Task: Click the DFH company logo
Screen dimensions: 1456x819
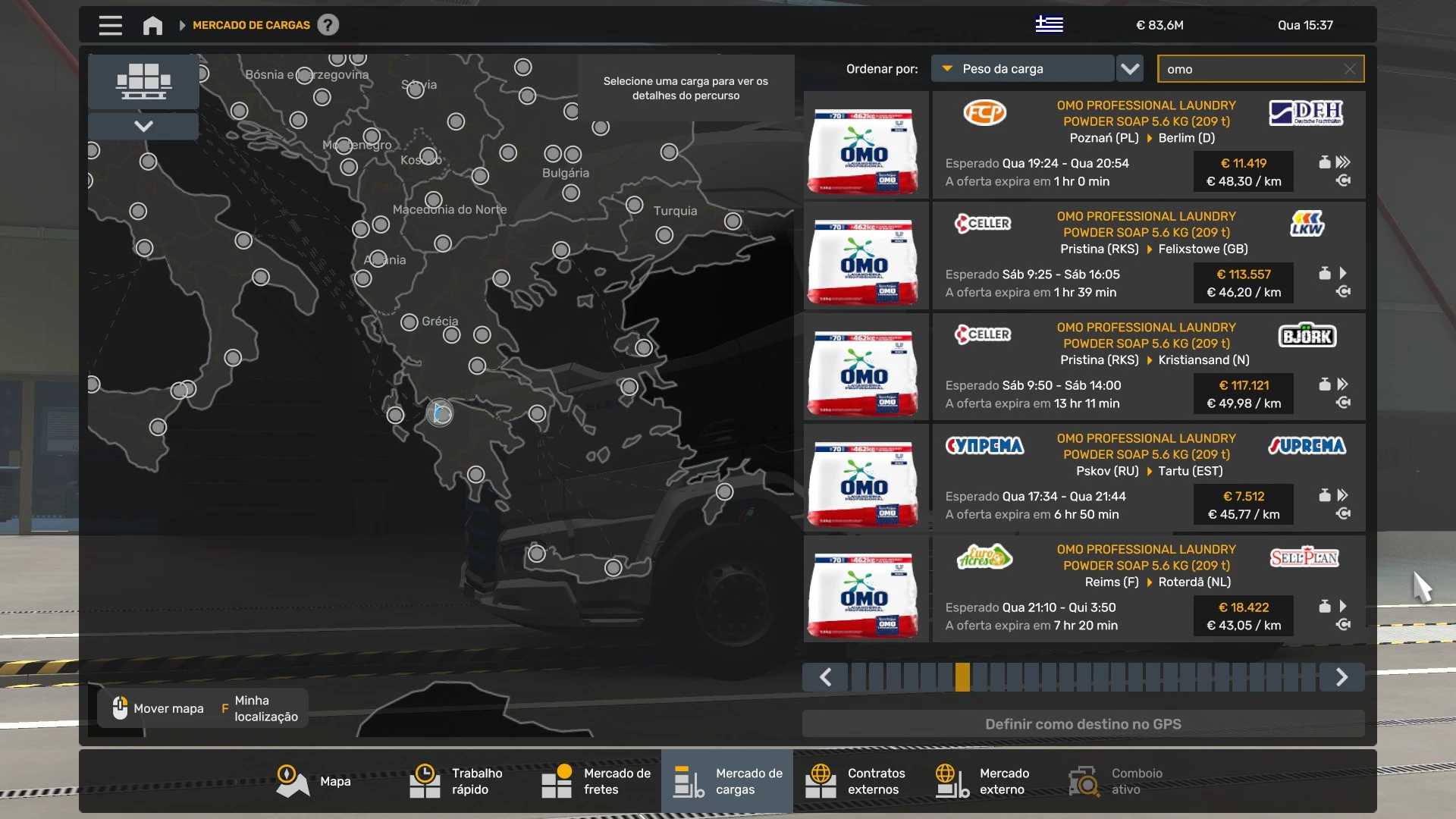Action: pyautogui.click(x=1307, y=113)
